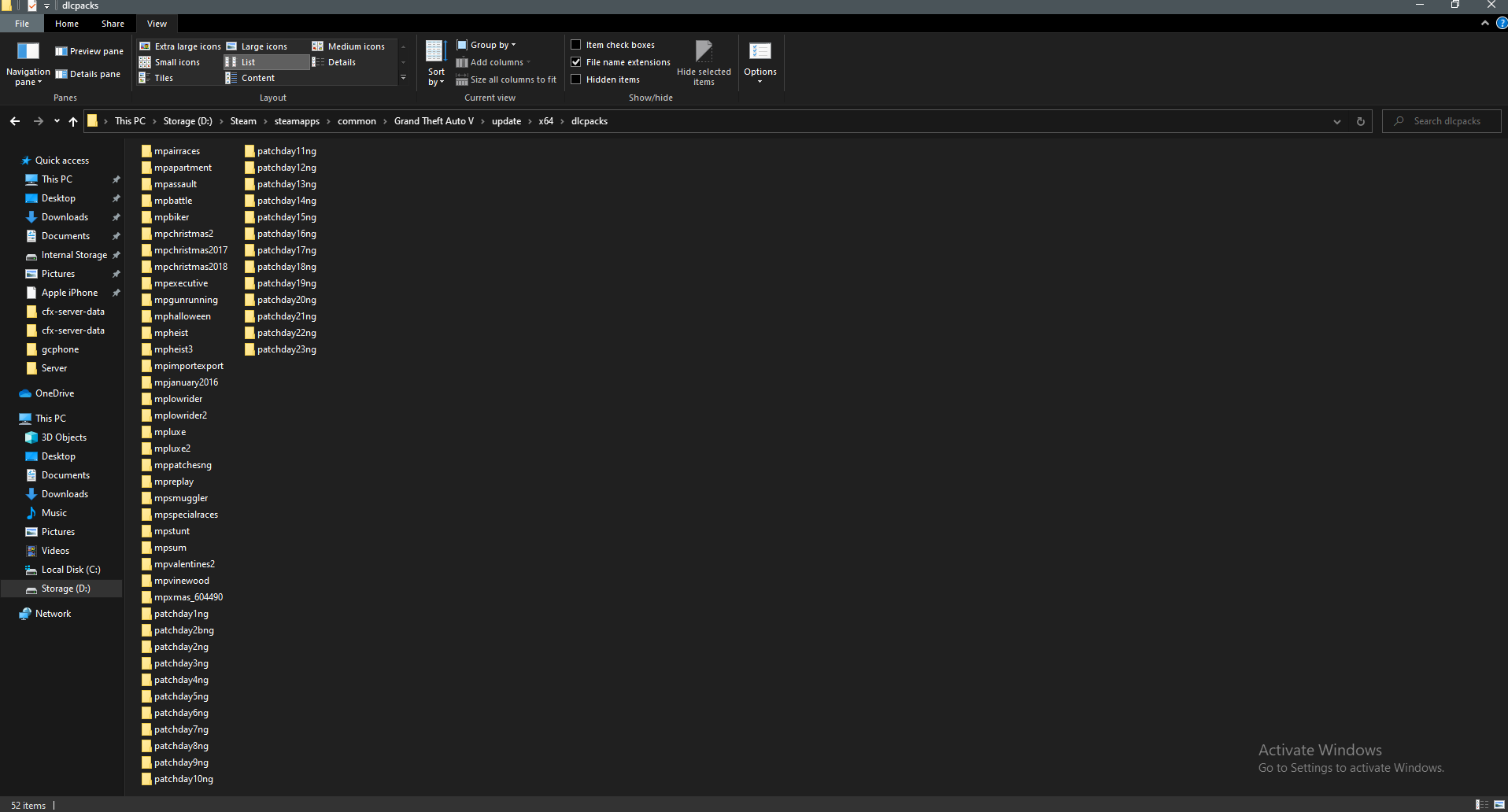1508x812 pixels.
Task: Click the Hide selected items tool
Action: point(703,62)
